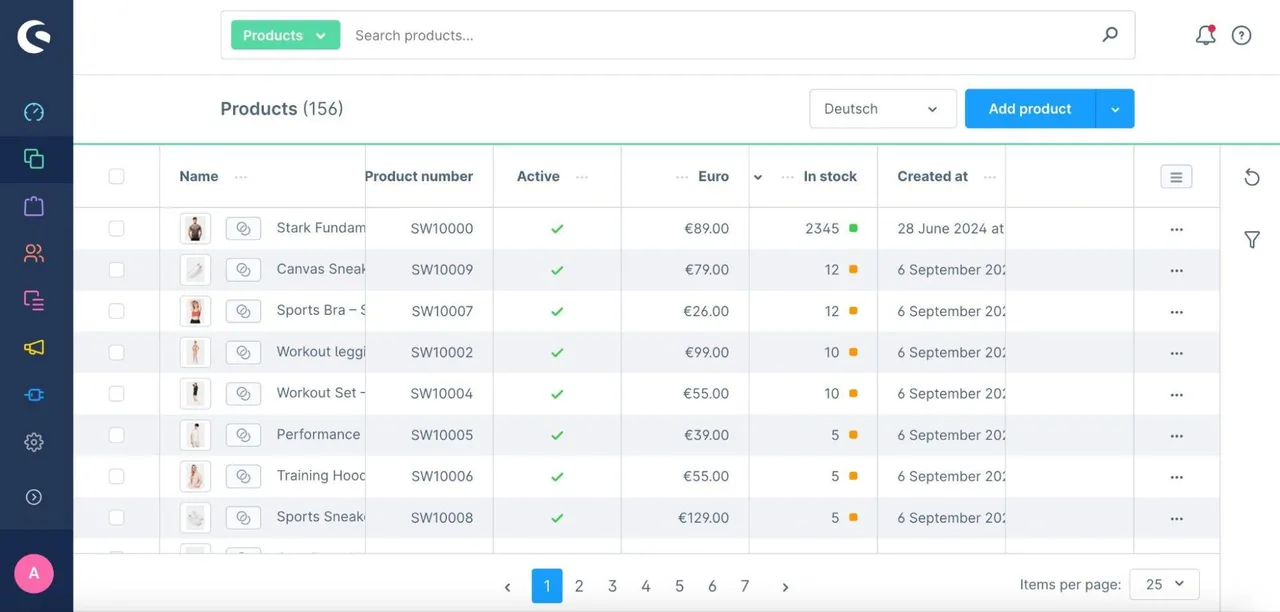Screen dimensions: 1280x612
Task: Click the filter funnel icon
Action: [x=1252, y=239]
